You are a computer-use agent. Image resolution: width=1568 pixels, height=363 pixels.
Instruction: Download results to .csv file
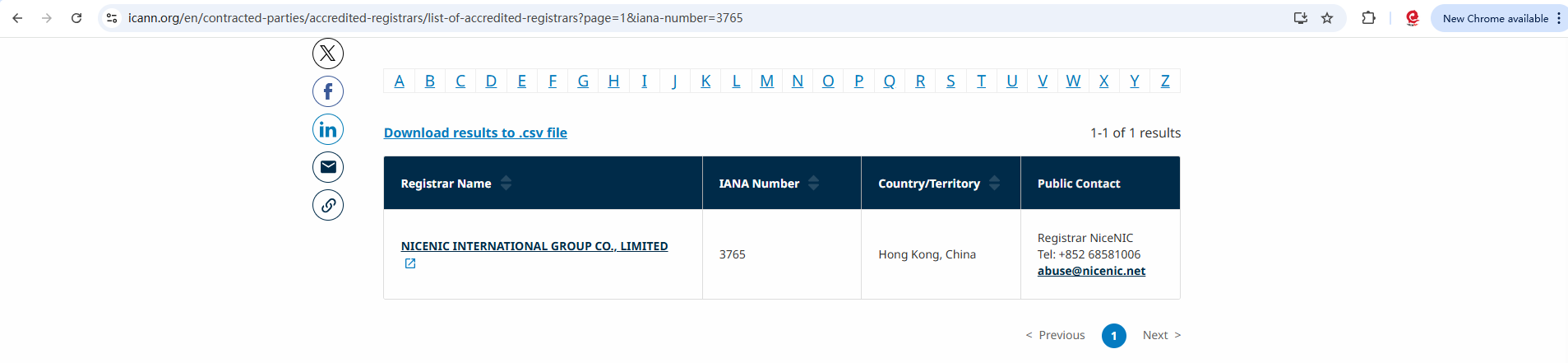475,133
